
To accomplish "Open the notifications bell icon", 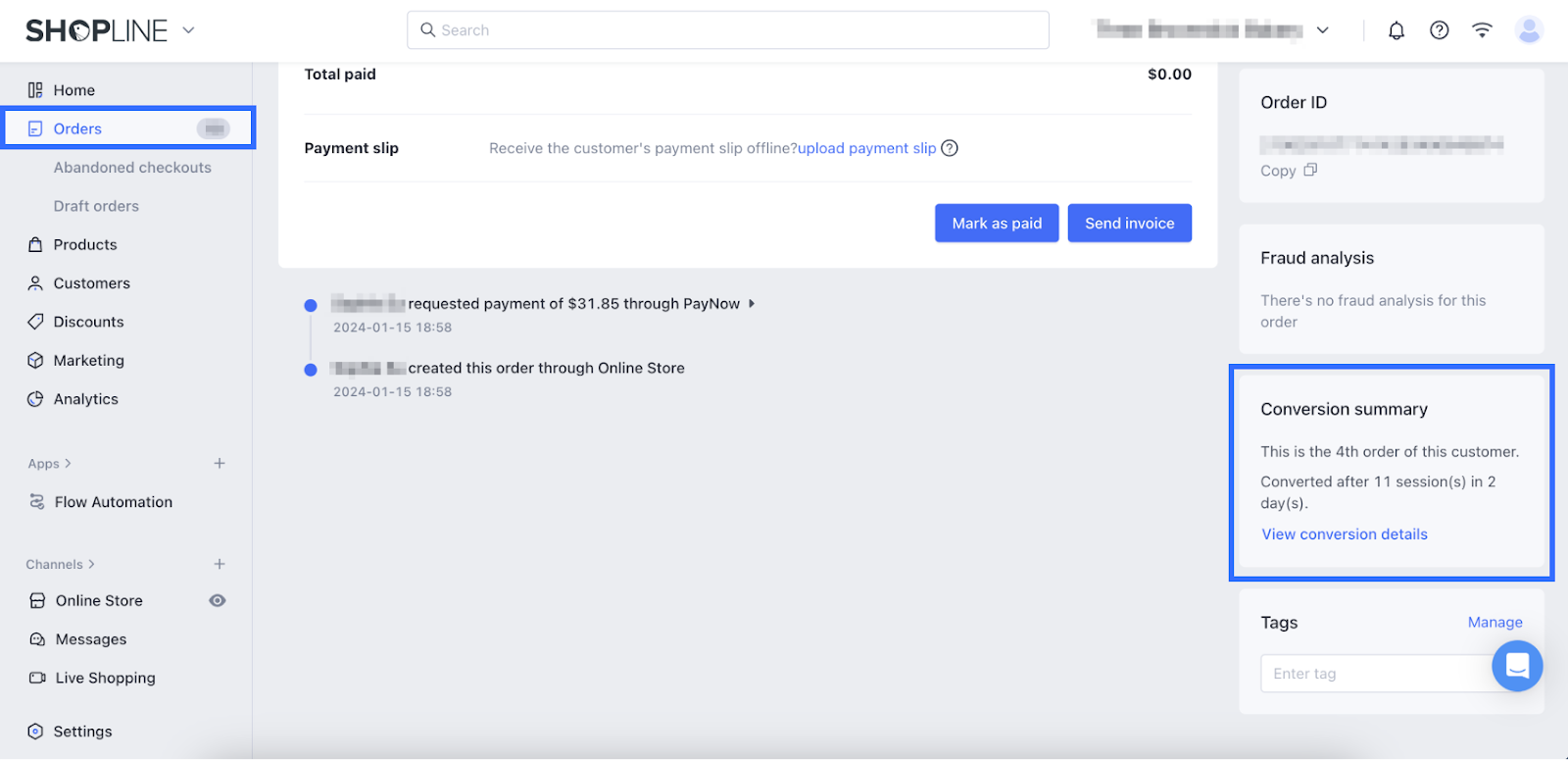I will coord(1396,30).
